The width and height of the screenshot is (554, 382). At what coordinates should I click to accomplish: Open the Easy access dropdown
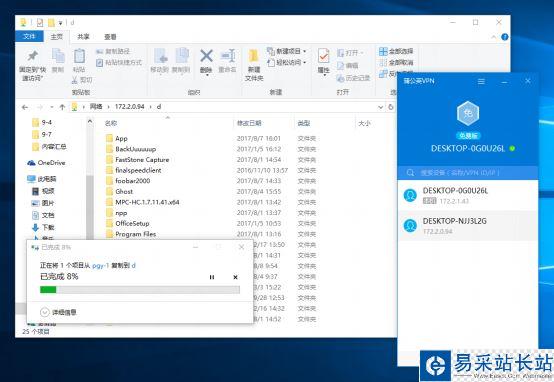coord(287,63)
